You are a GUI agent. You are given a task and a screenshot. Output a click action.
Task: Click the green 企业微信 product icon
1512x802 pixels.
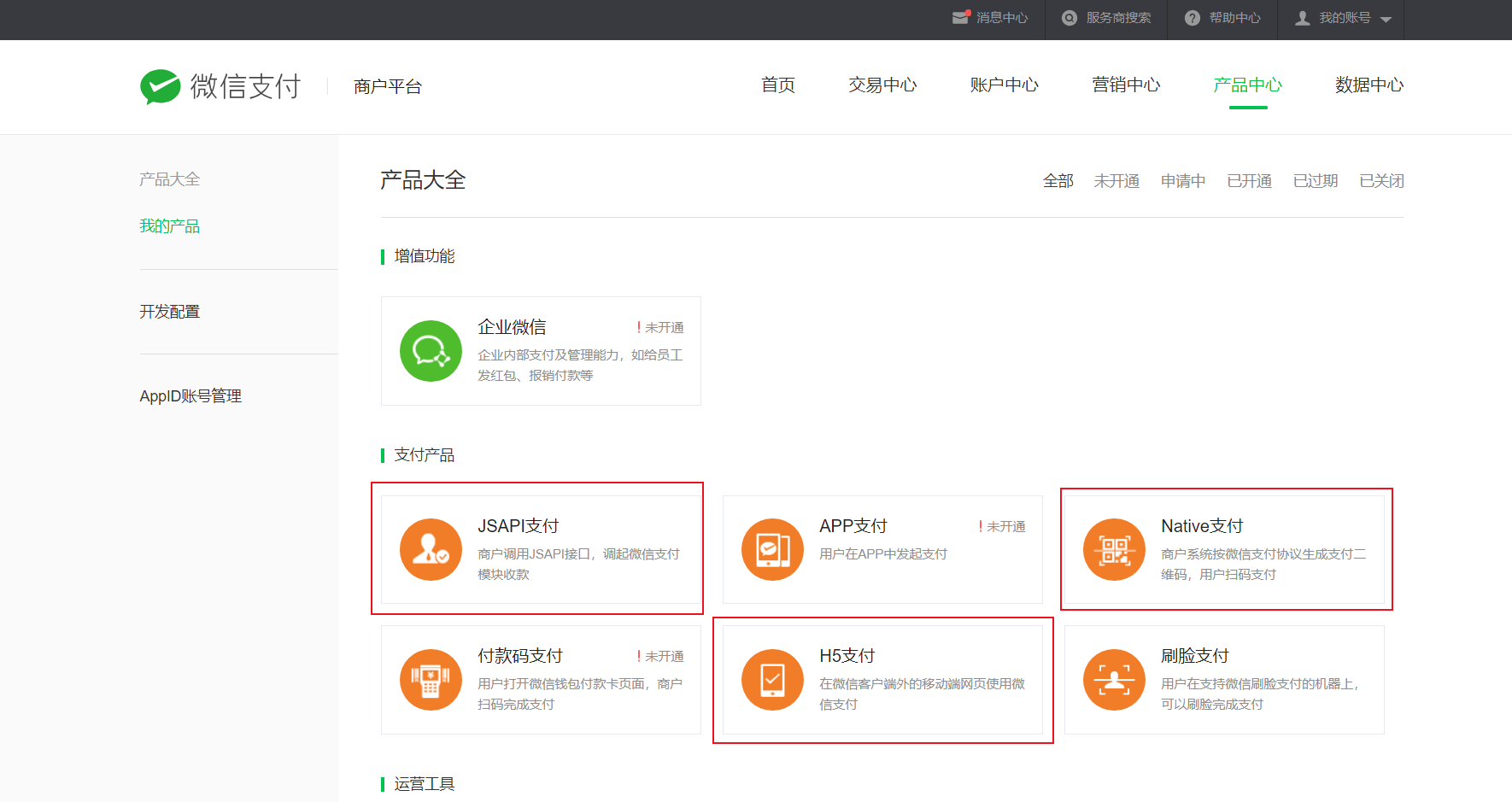(x=431, y=351)
